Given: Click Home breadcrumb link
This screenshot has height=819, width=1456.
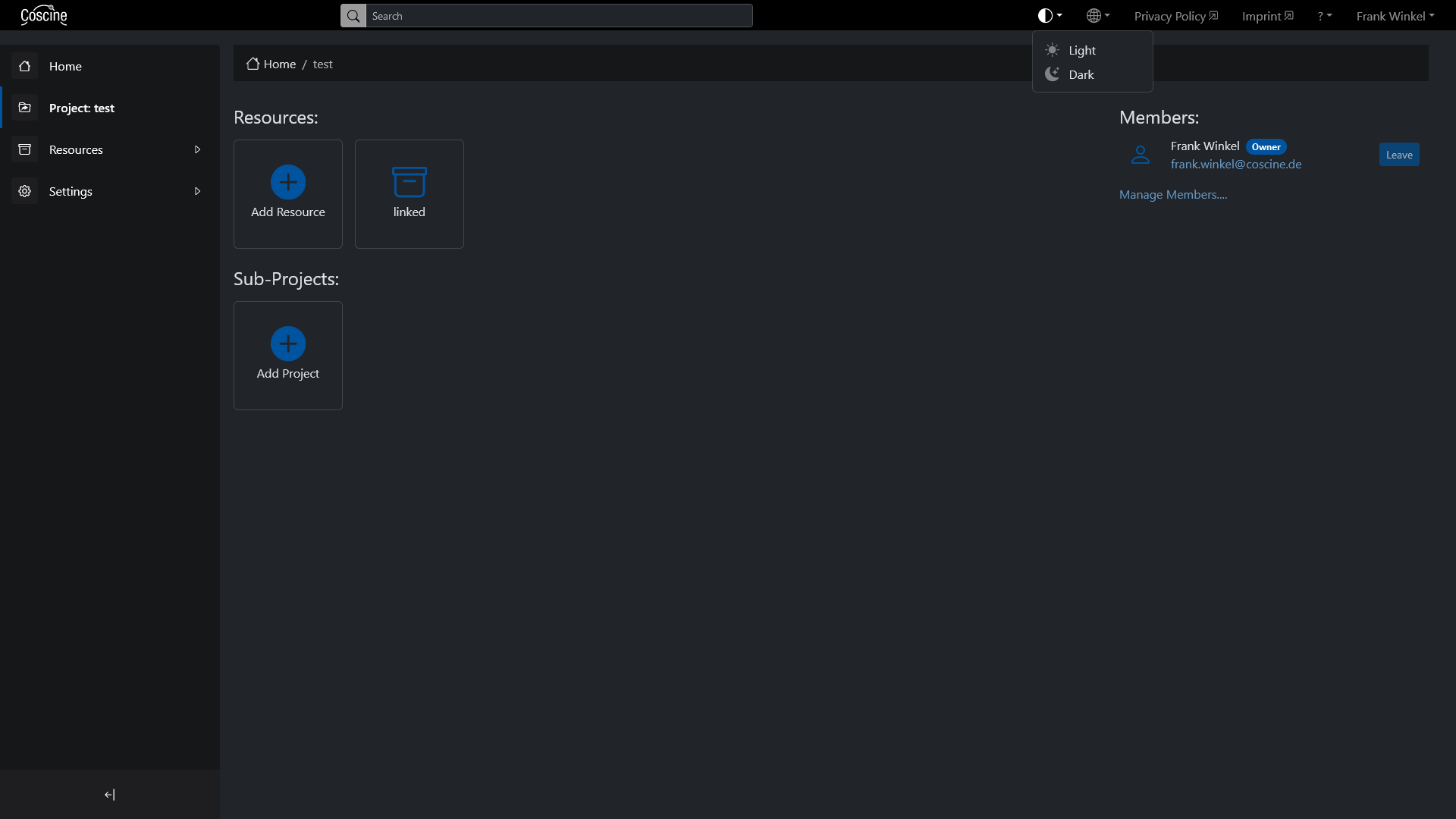Looking at the screenshot, I should coord(280,64).
